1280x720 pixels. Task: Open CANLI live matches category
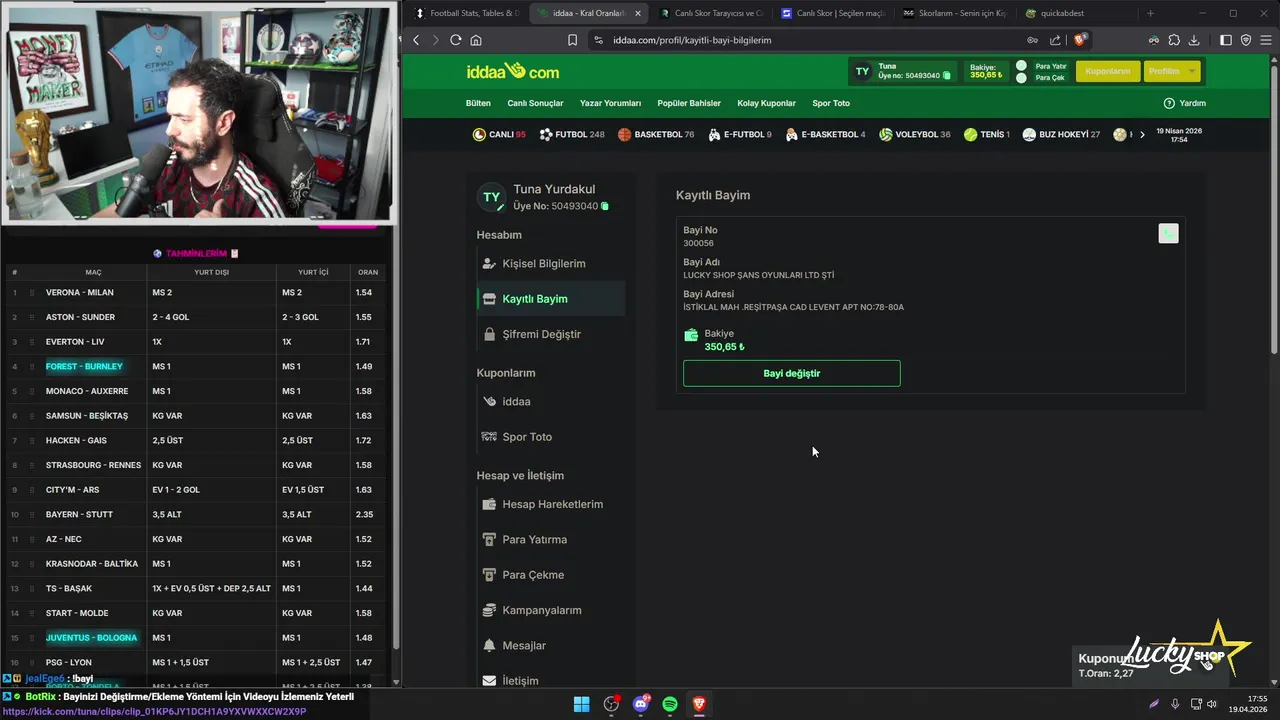pyautogui.click(x=499, y=134)
